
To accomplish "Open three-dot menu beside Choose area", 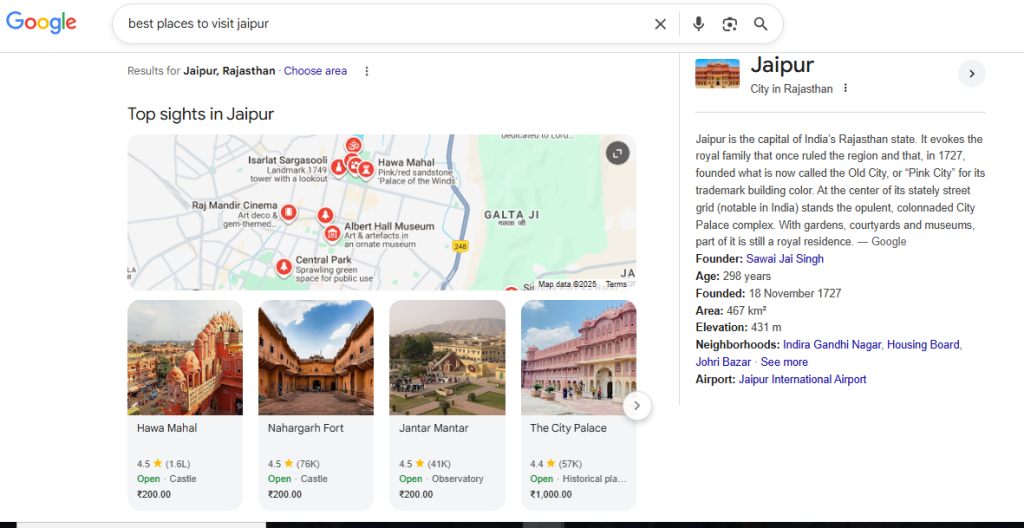I will [x=367, y=71].
